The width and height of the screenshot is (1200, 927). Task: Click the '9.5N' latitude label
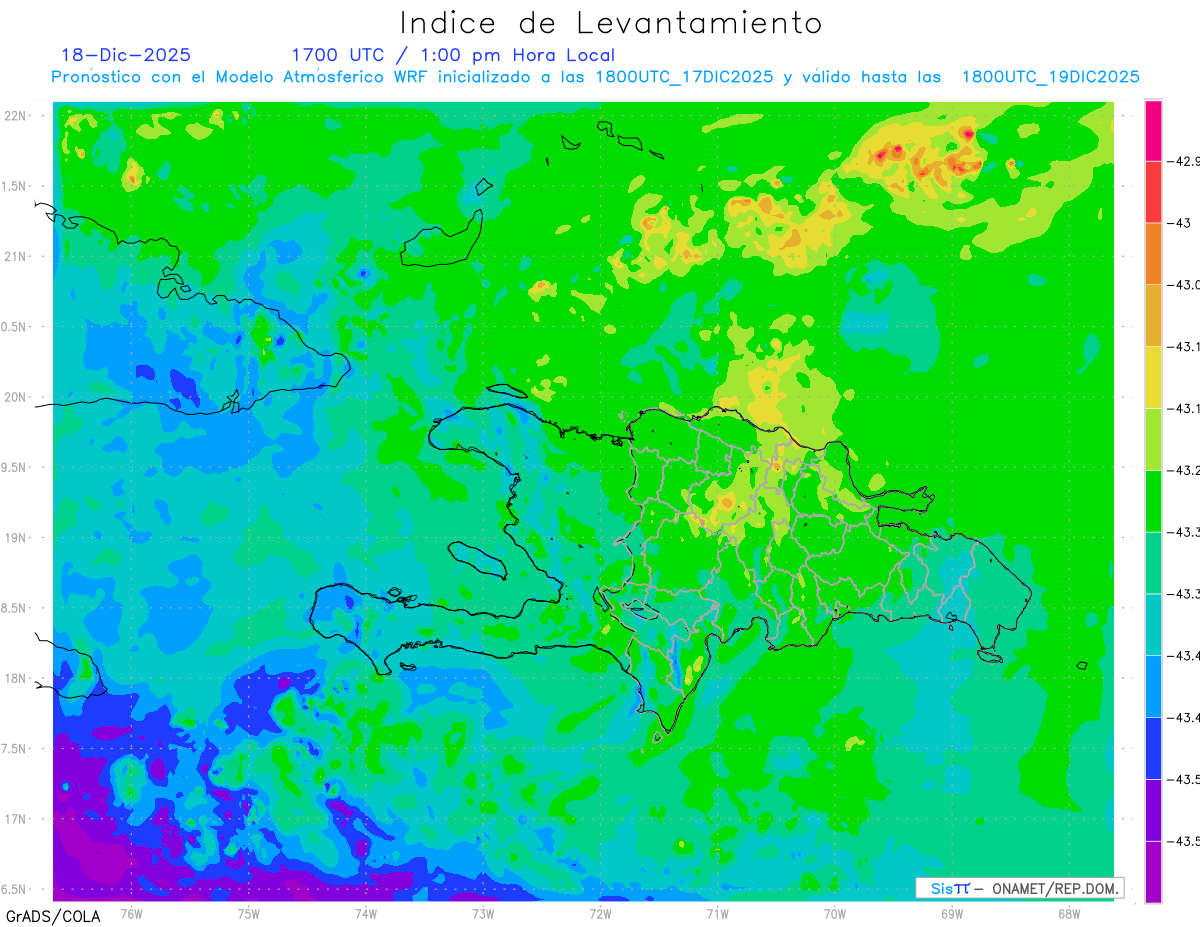15,468
